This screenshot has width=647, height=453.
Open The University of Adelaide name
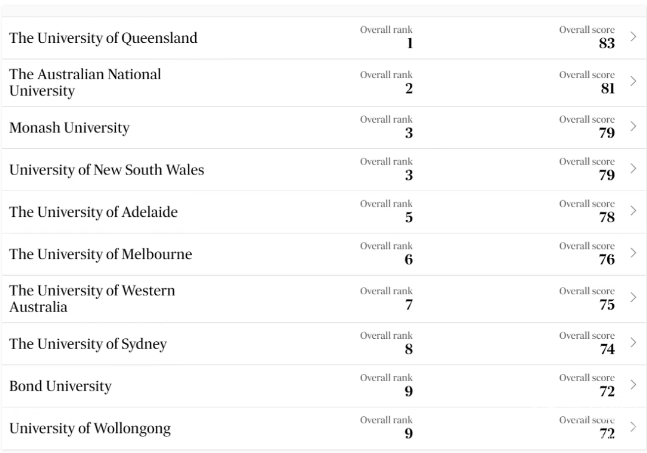tap(93, 212)
